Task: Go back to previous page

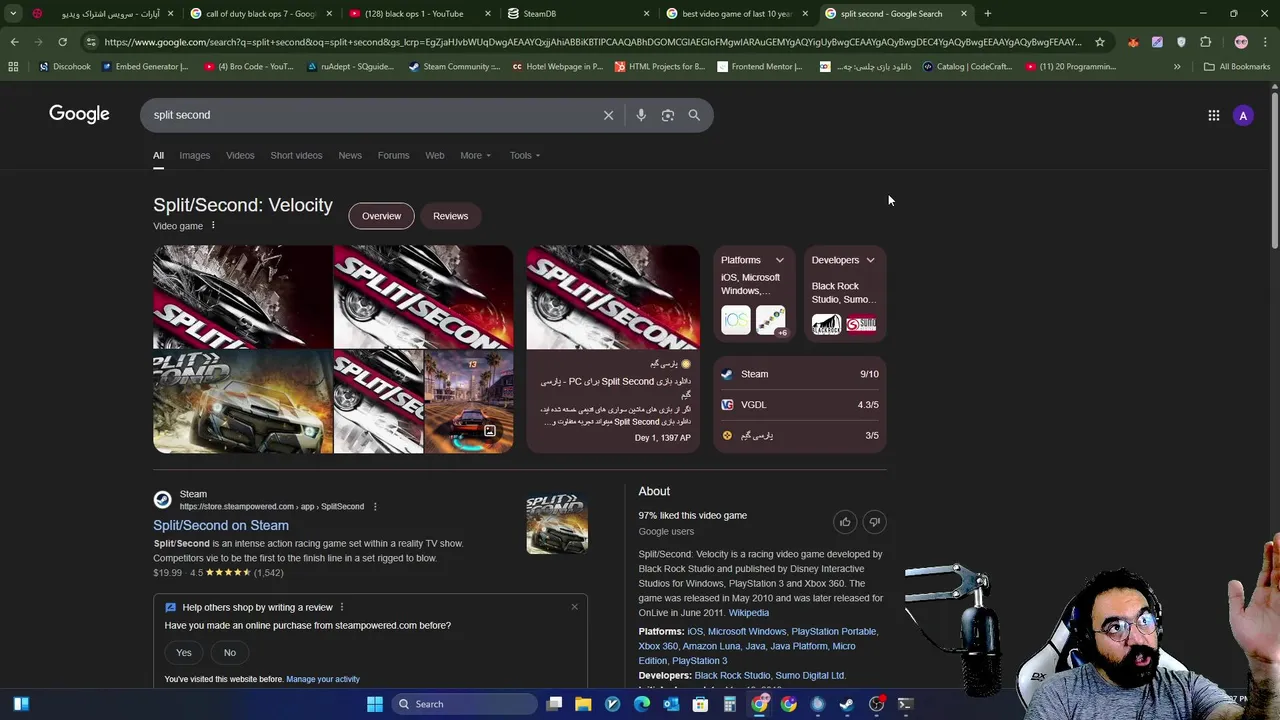Action: pyautogui.click(x=14, y=42)
